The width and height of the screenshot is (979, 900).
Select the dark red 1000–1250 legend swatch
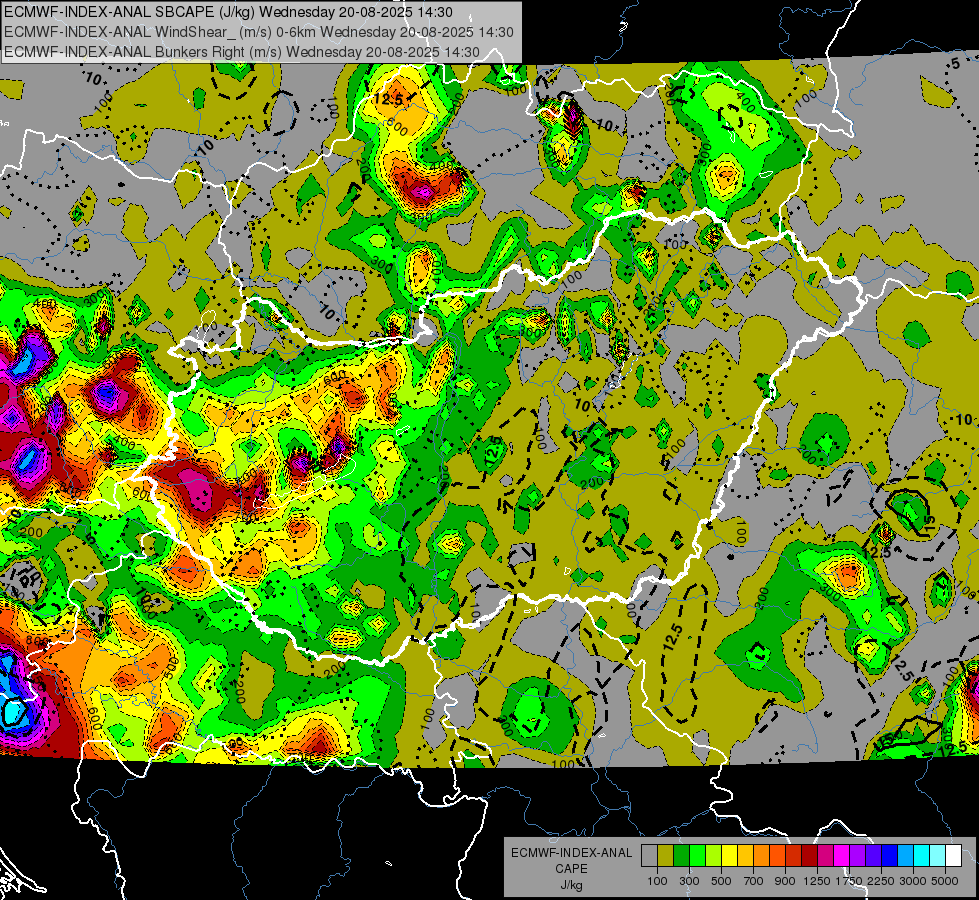coord(810,856)
